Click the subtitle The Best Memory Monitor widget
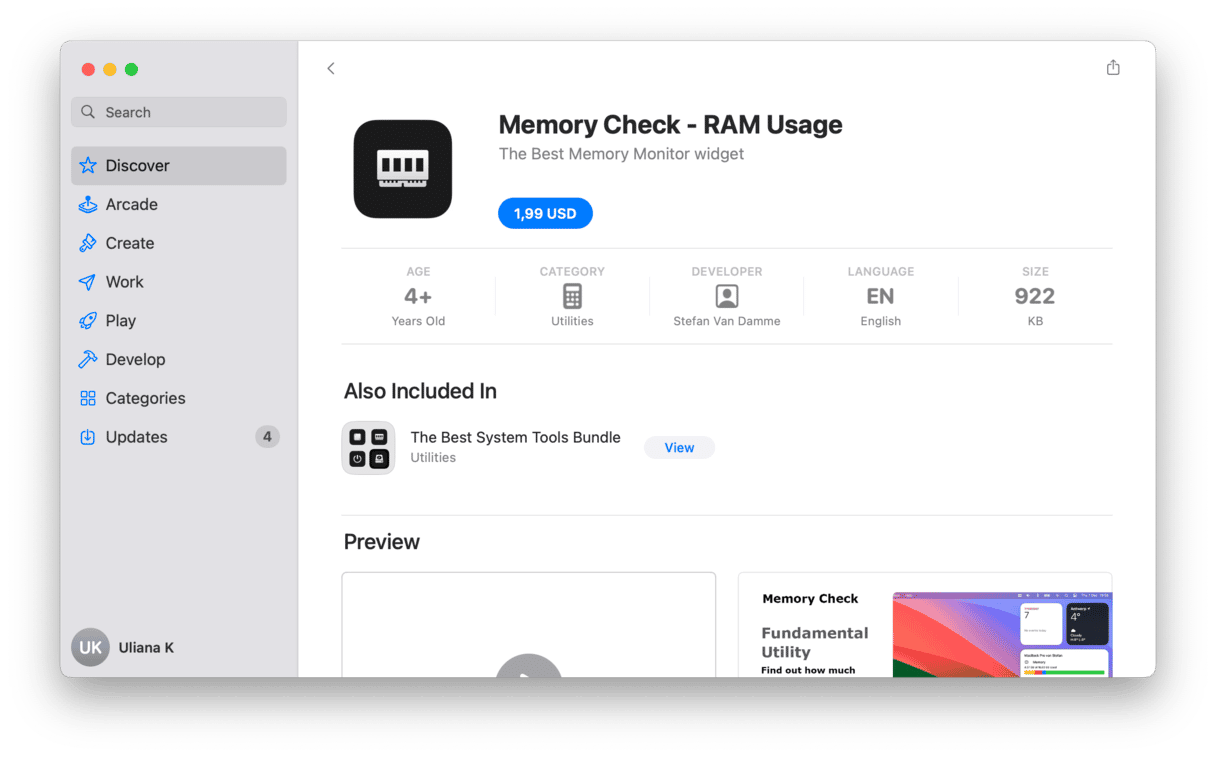1216x757 pixels. pos(621,154)
